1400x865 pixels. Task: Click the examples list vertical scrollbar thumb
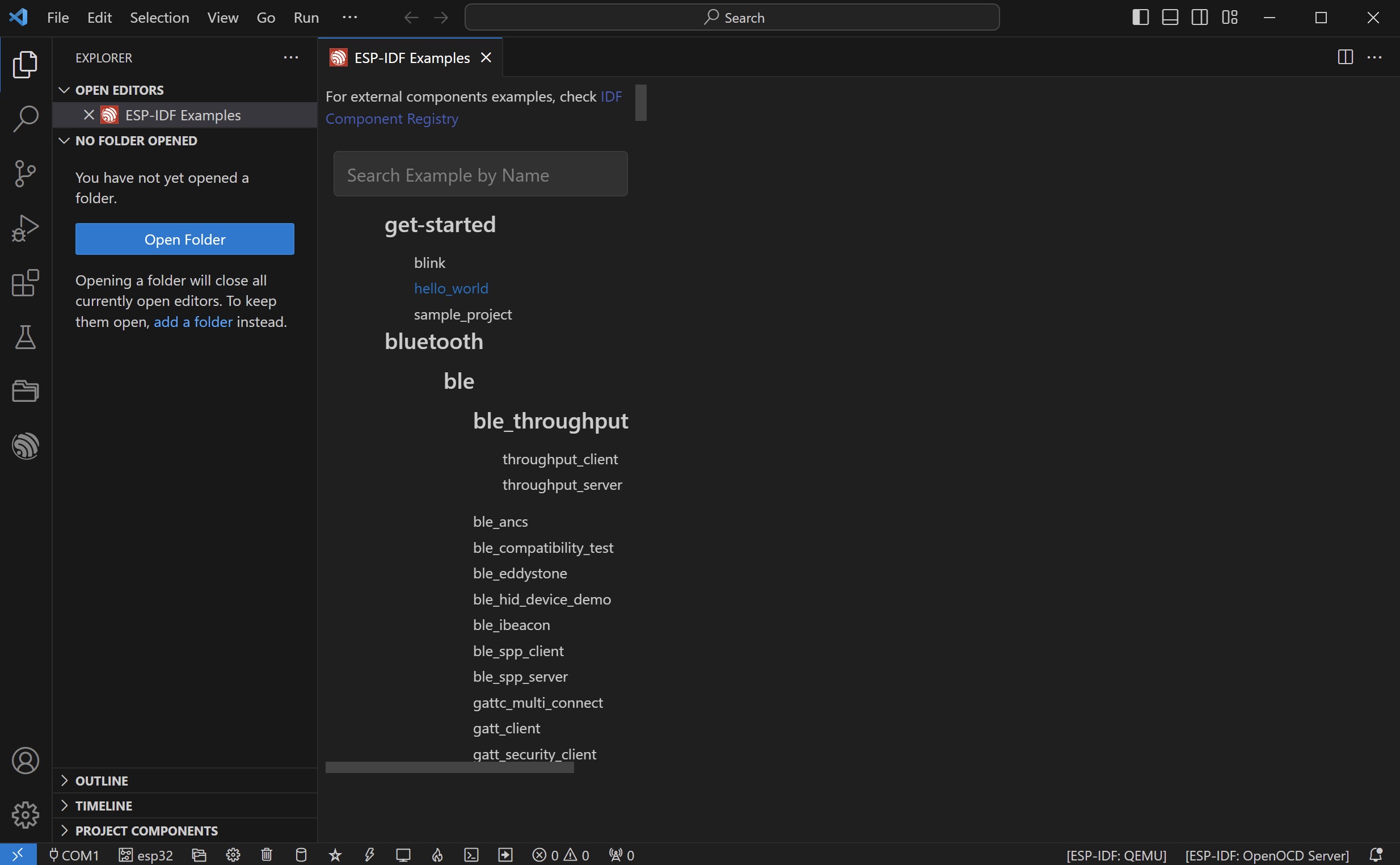641,103
